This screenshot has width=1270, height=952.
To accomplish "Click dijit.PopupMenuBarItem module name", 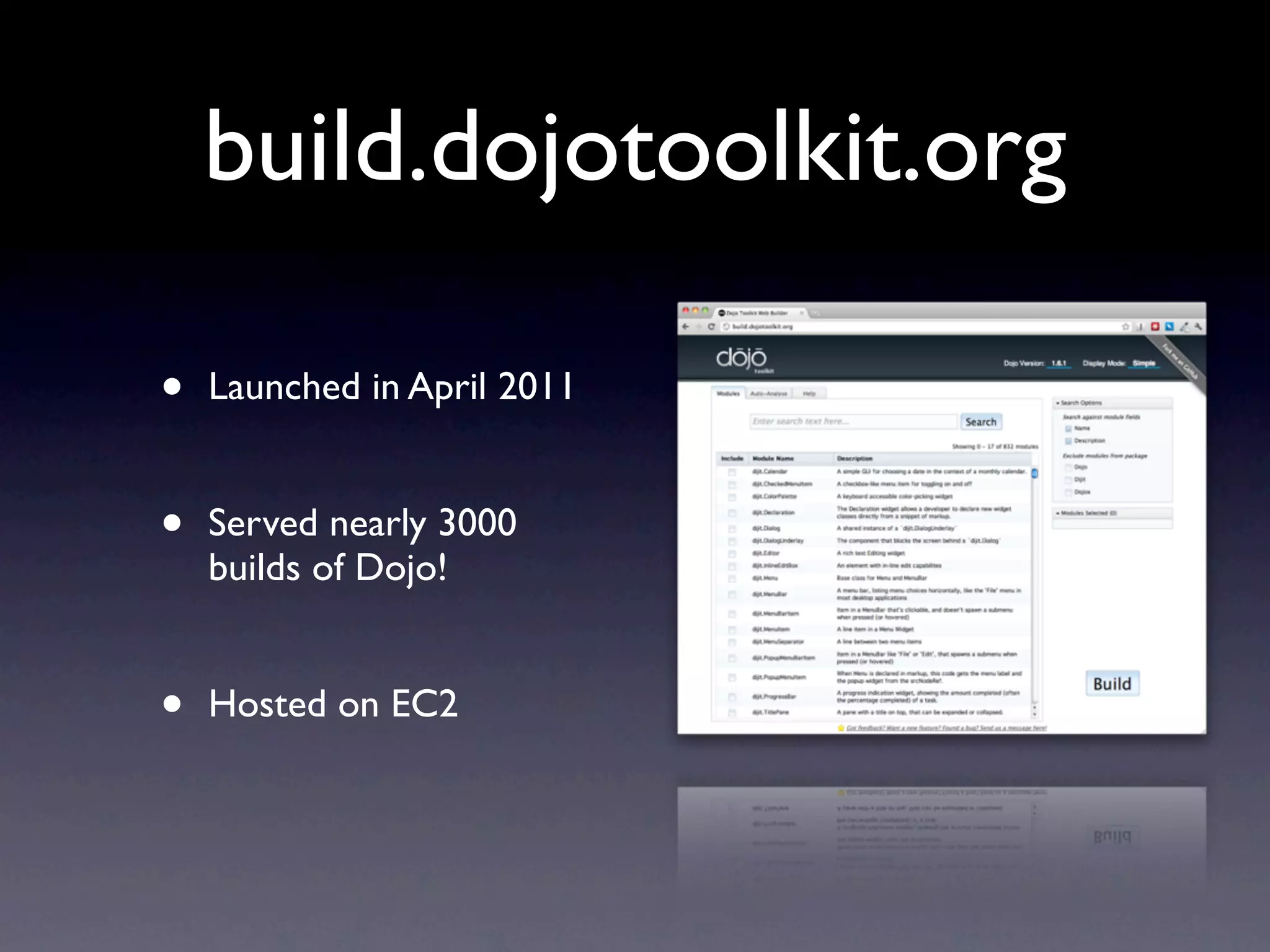I will point(783,658).
